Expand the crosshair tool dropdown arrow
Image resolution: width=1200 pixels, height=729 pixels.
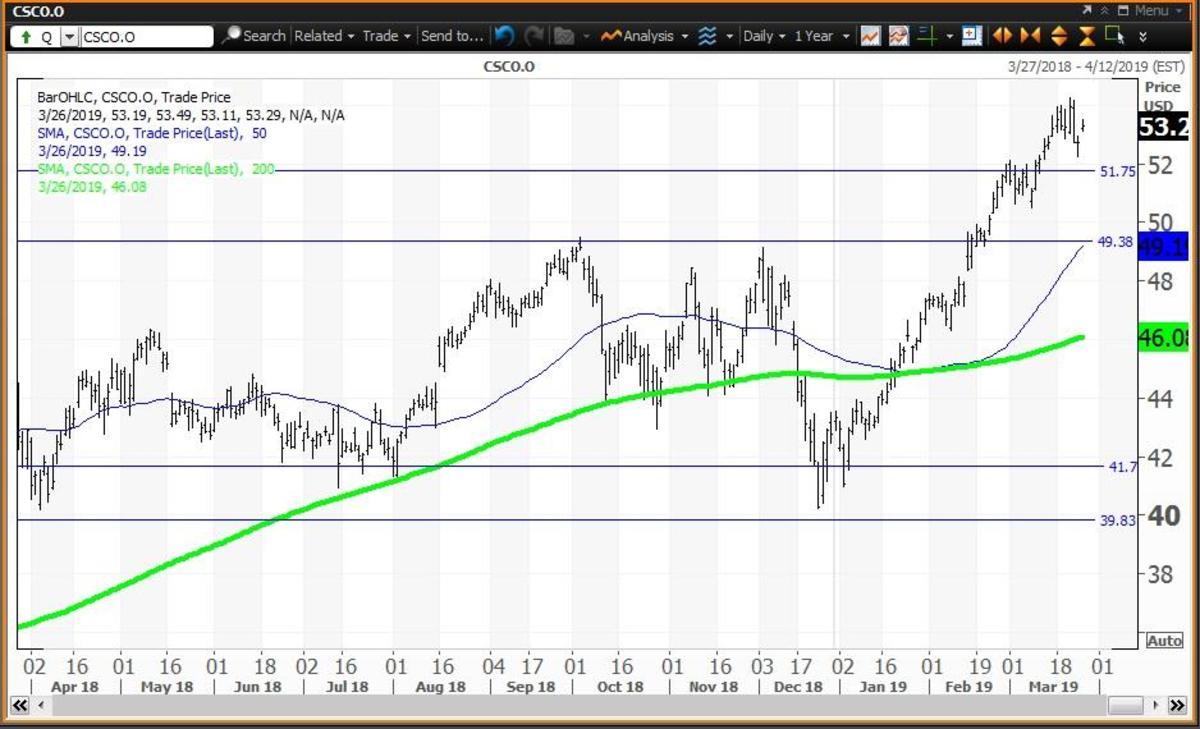949,36
